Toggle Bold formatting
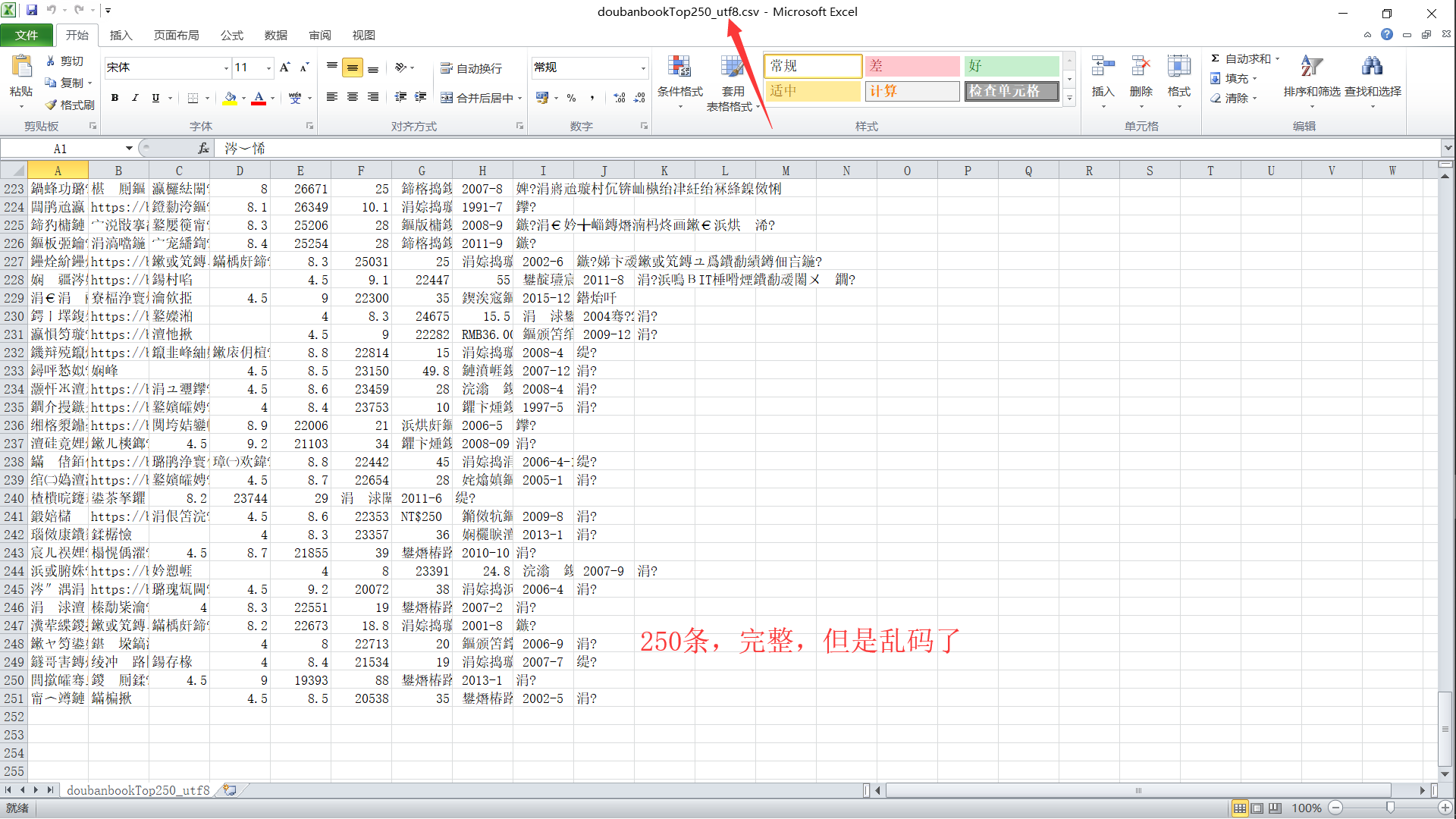This screenshot has width=1456, height=819. click(115, 98)
